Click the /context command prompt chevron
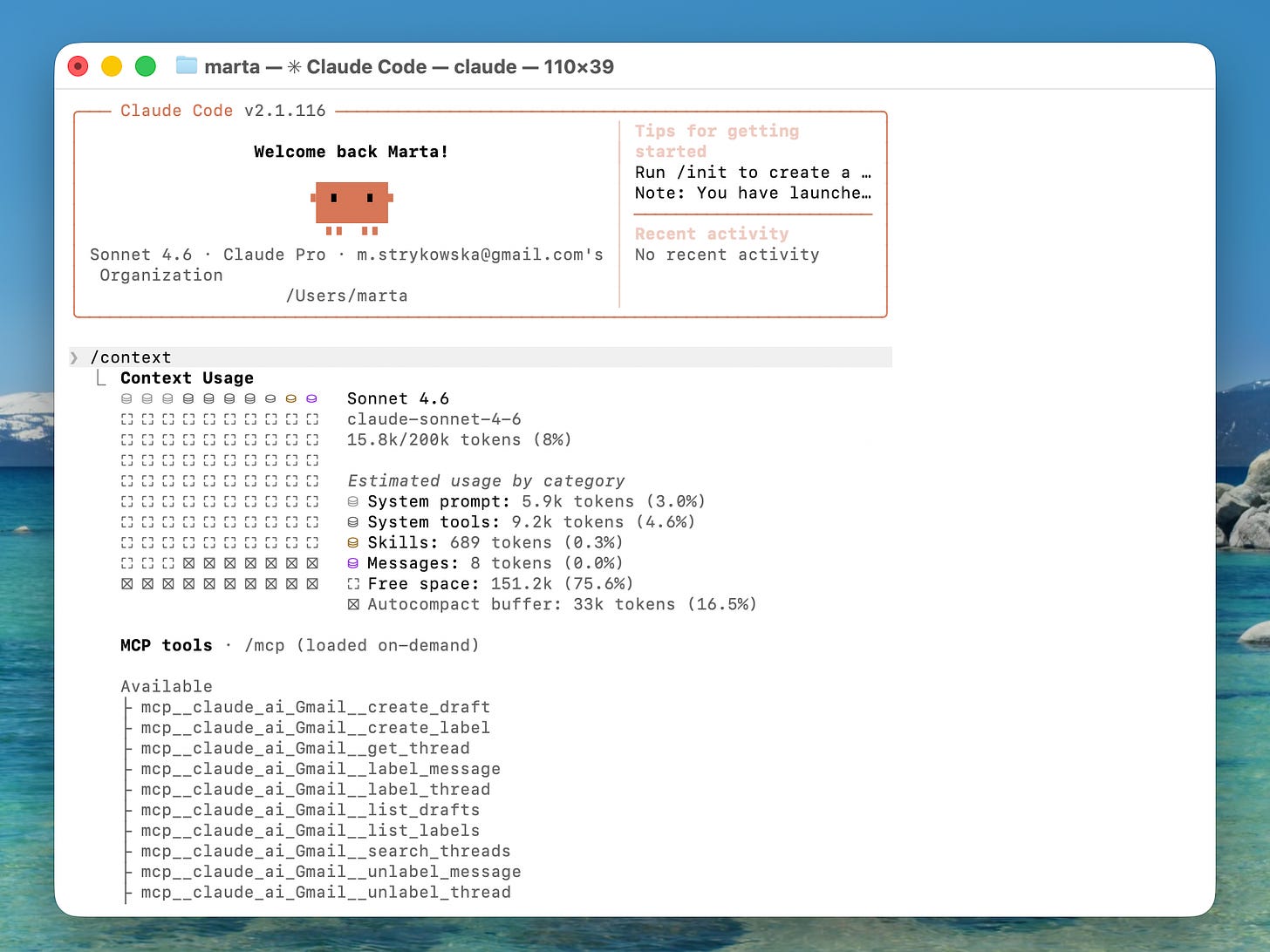 (74, 357)
